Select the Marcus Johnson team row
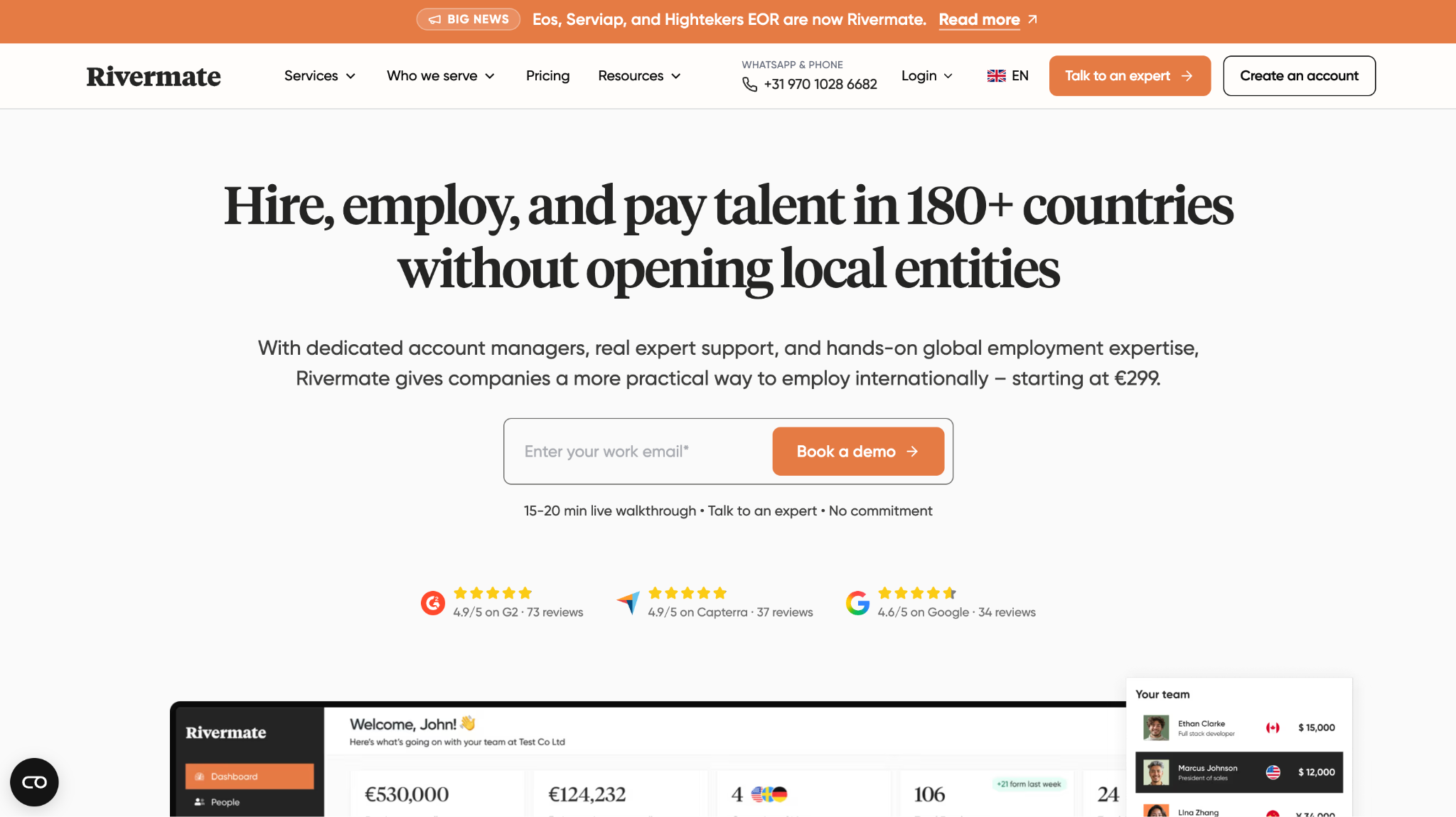The height and width of the screenshot is (817, 1456). click(1238, 772)
